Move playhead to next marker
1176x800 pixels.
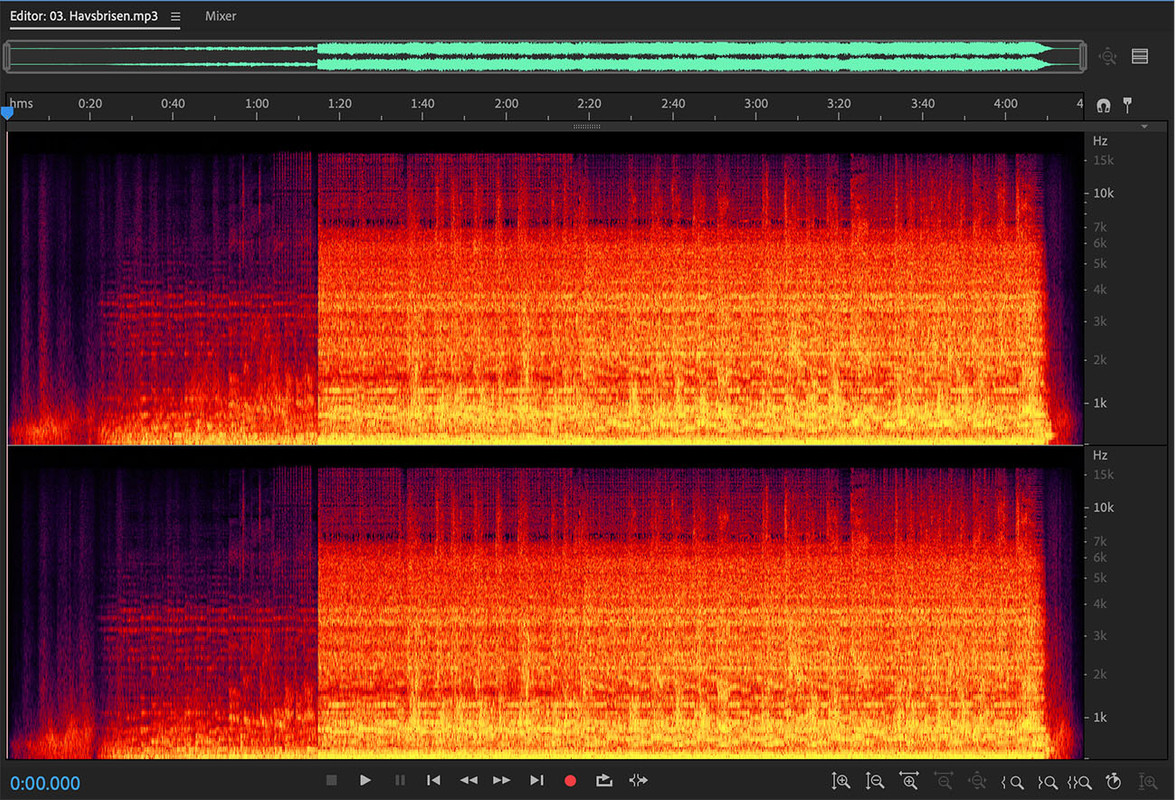click(536, 781)
